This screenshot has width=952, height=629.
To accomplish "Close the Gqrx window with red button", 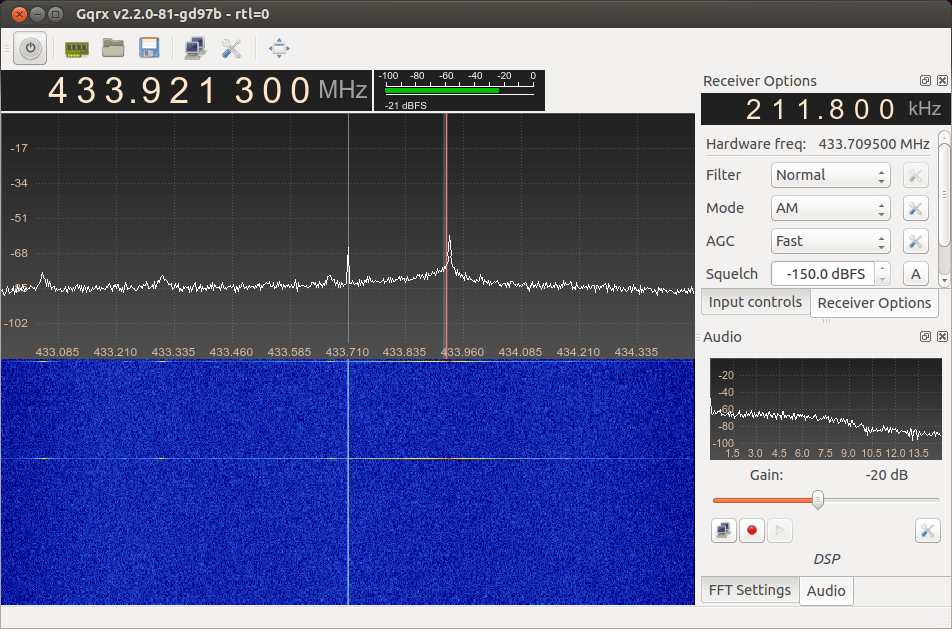I will (x=19, y=13).
